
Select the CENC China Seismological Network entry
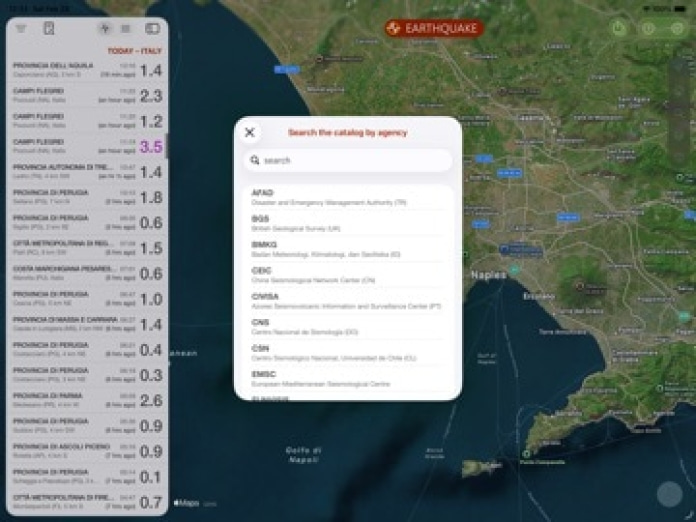tap(348, 275)
